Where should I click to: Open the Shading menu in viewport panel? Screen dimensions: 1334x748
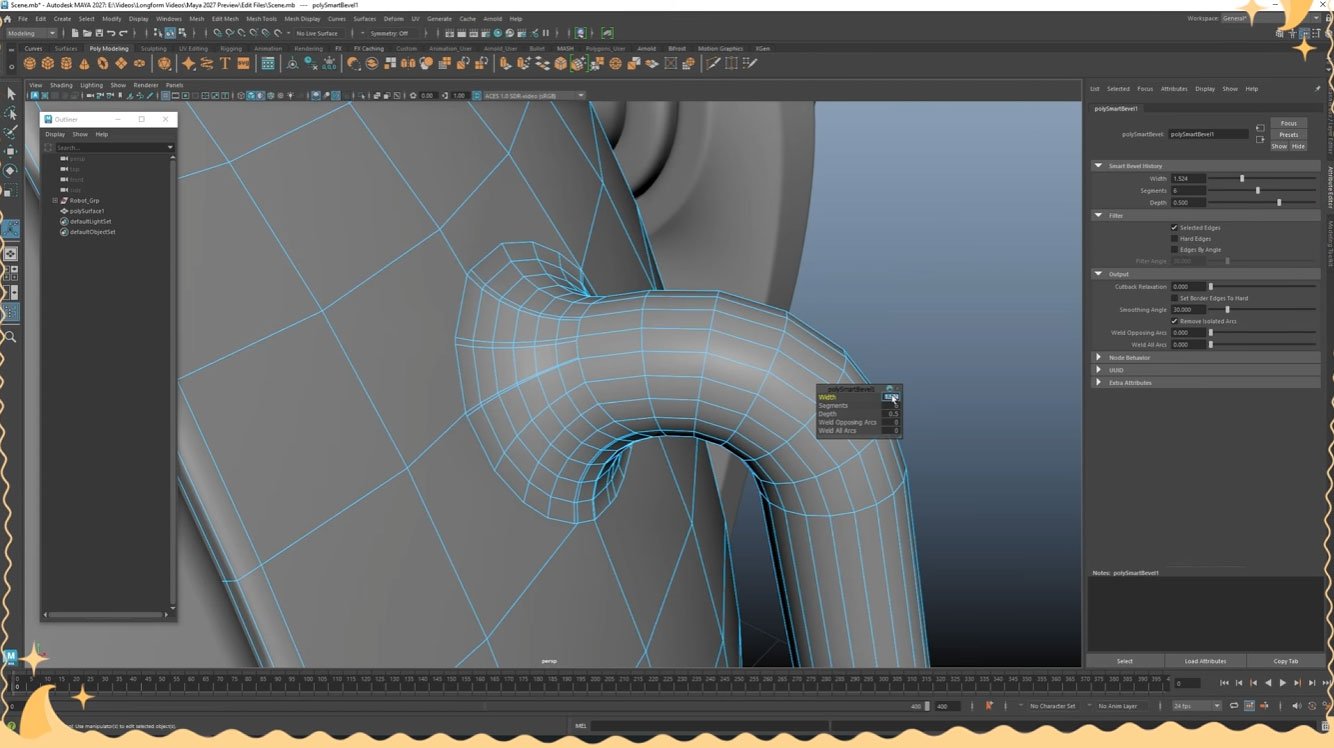(x=61, y=85)
